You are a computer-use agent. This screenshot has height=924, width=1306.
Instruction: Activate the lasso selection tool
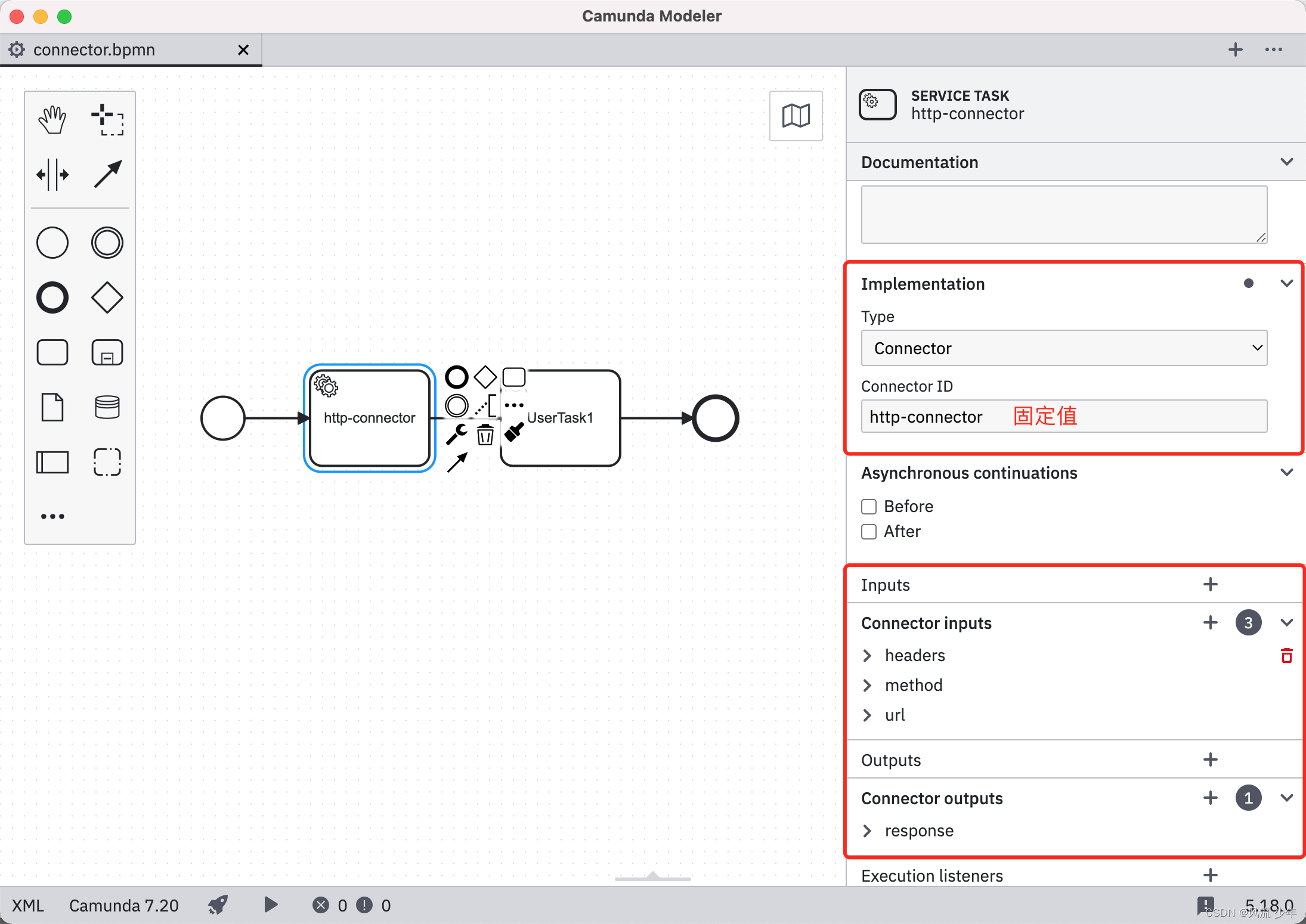coord(107,120)
